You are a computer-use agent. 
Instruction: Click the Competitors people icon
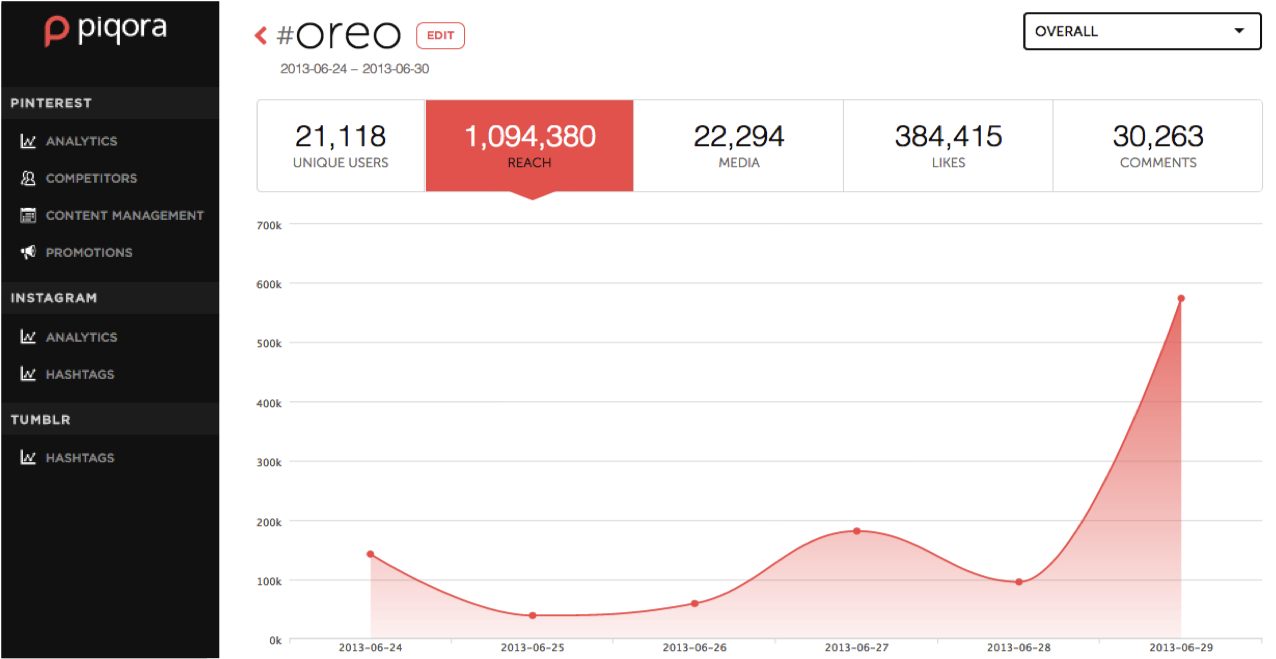28,178
